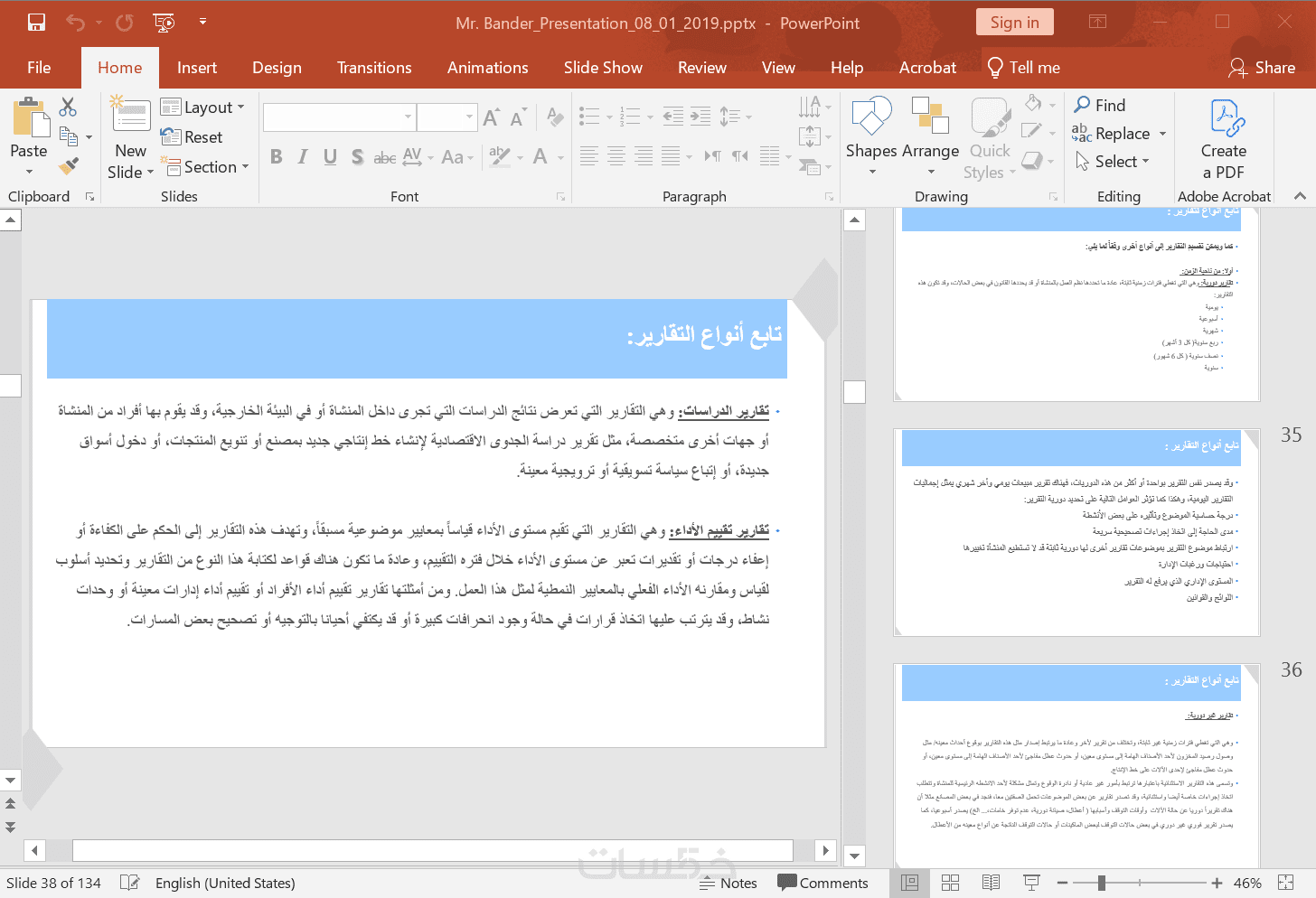
Task: Go to the Animations tab
Action: [488, 68]
